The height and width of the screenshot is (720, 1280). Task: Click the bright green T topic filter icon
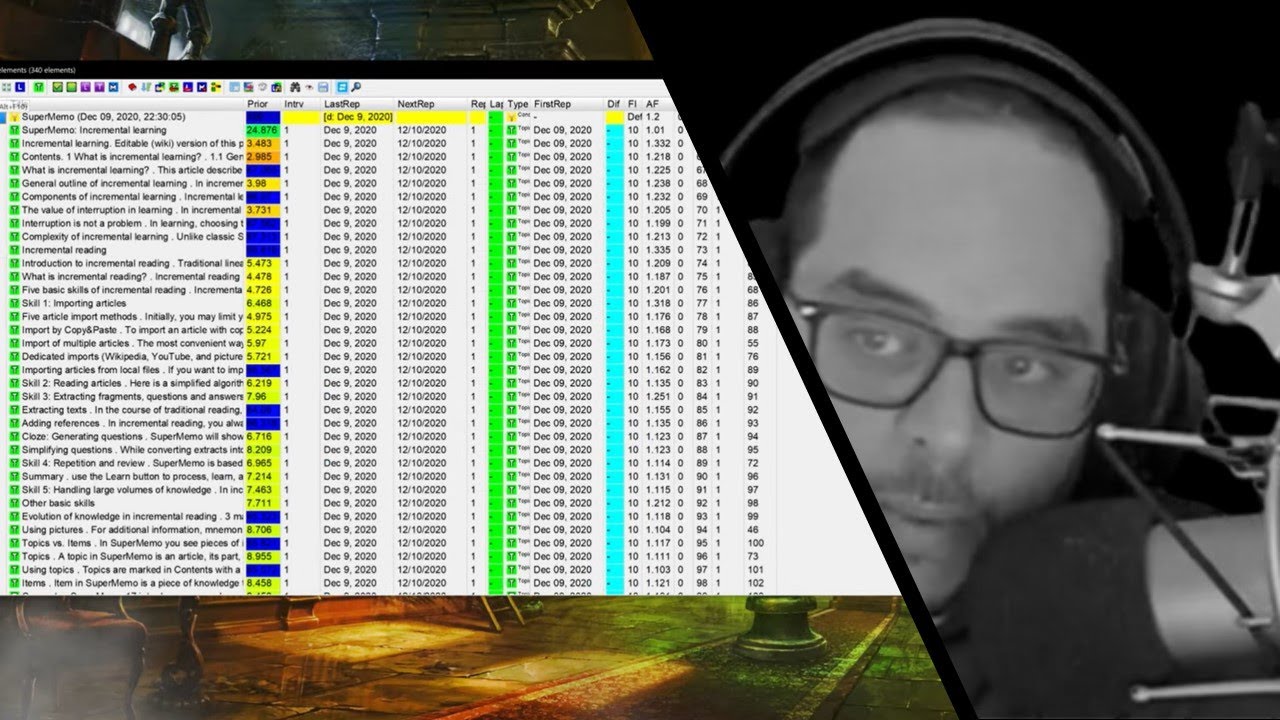38,88
